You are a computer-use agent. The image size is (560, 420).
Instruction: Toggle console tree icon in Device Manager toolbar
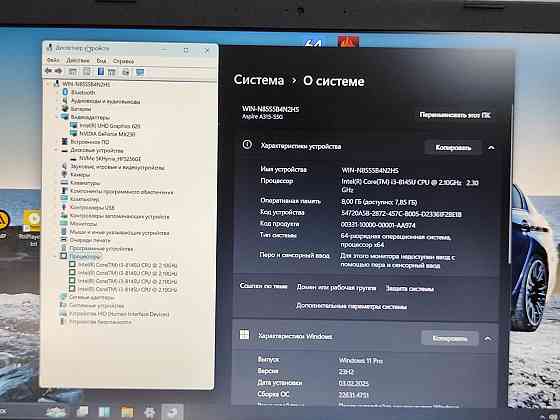coord(73,72)
